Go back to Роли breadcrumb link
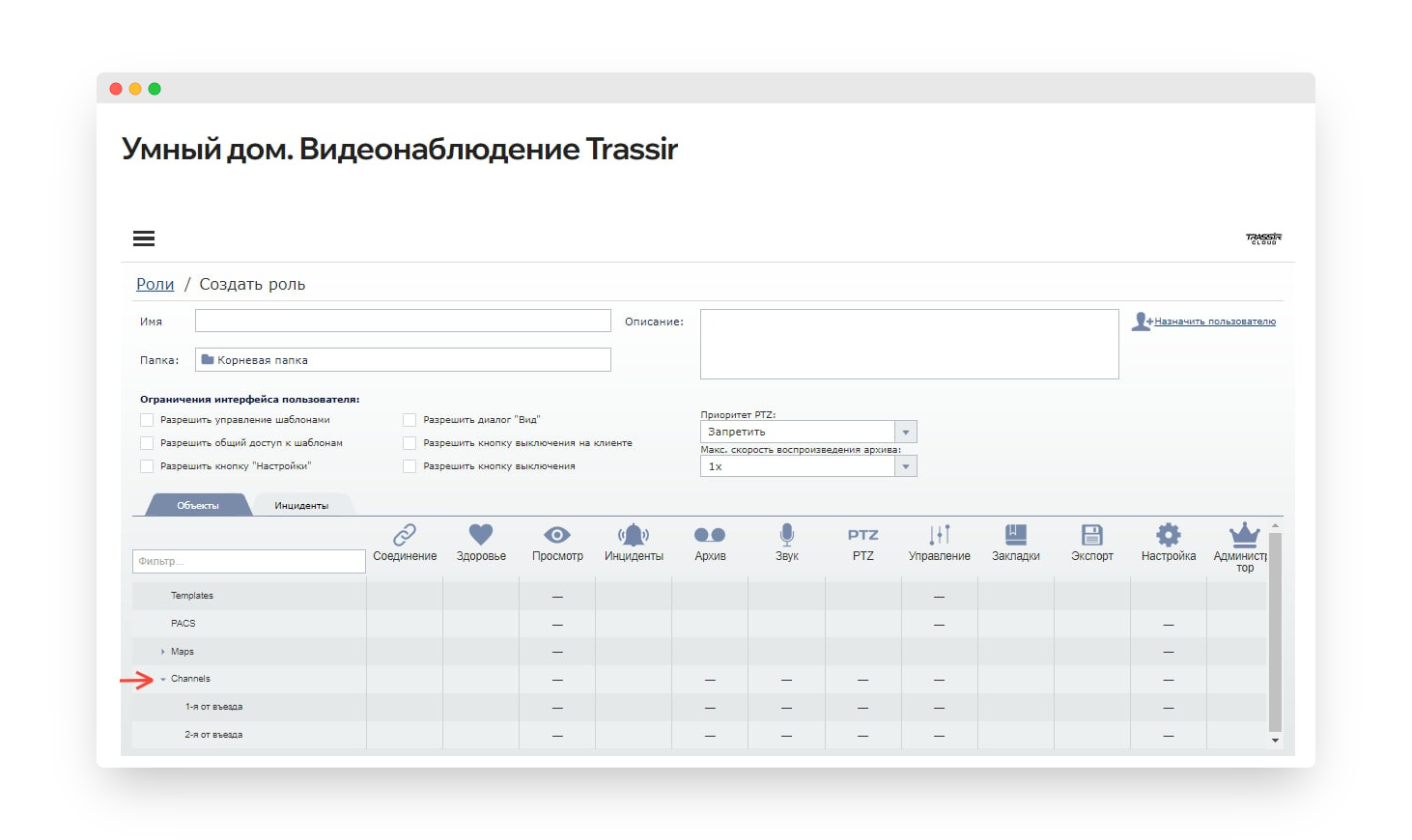This screenshot has height=840, width=1412. tap(155, 284)
